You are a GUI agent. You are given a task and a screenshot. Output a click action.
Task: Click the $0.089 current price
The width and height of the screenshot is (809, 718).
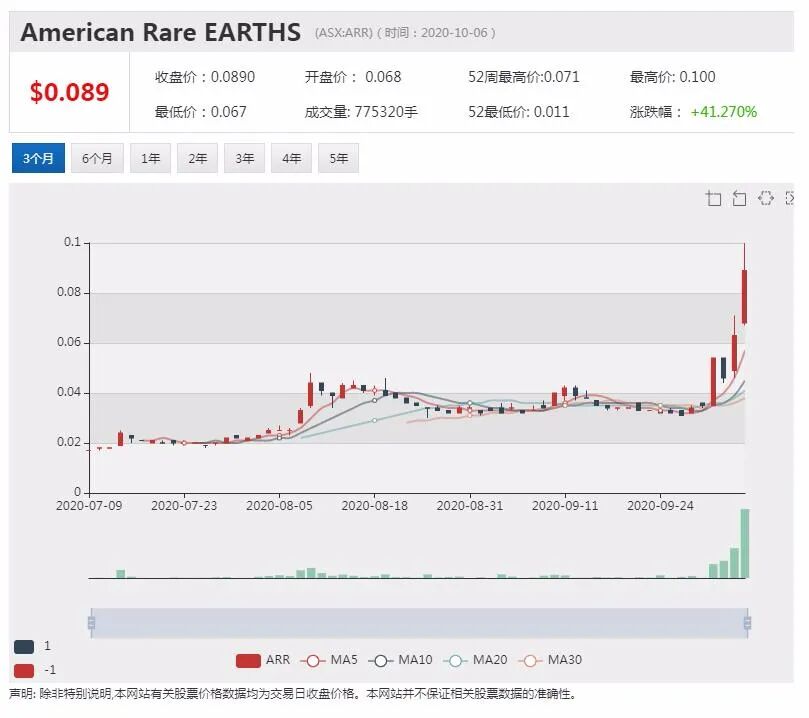(x=69, y=92)
